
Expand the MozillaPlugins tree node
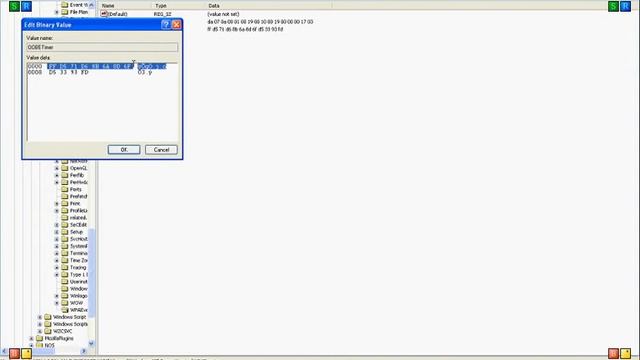[31, 338]
